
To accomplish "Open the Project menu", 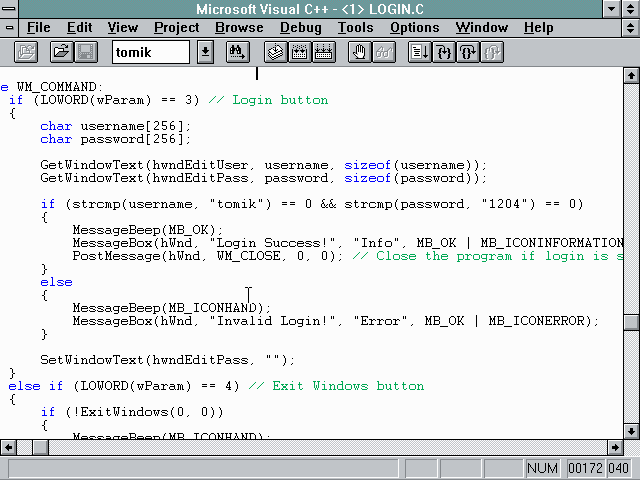I will (176, 28).
